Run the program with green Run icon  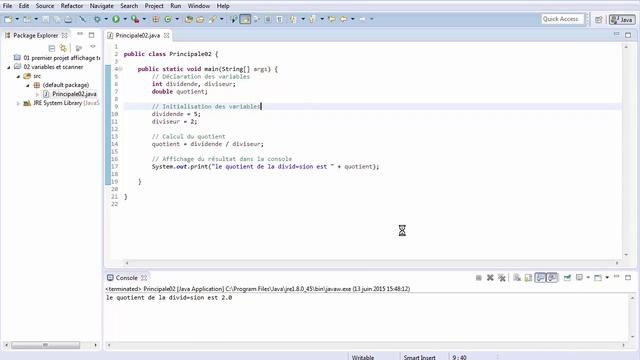click(x=116, y=19)
